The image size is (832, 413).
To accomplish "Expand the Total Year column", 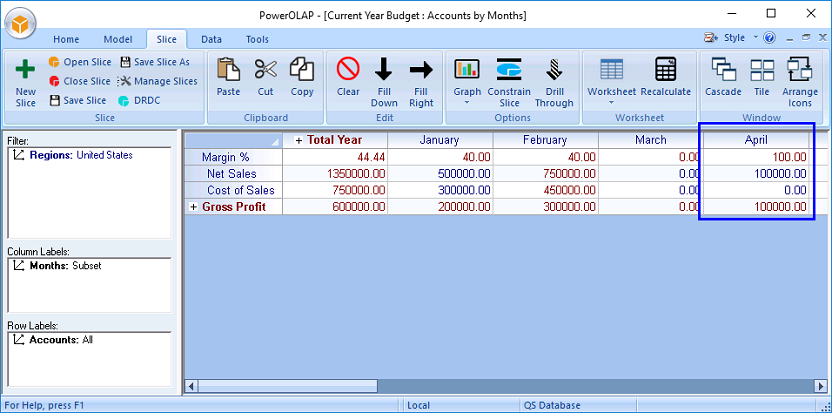I will click(x=299, y=141).
